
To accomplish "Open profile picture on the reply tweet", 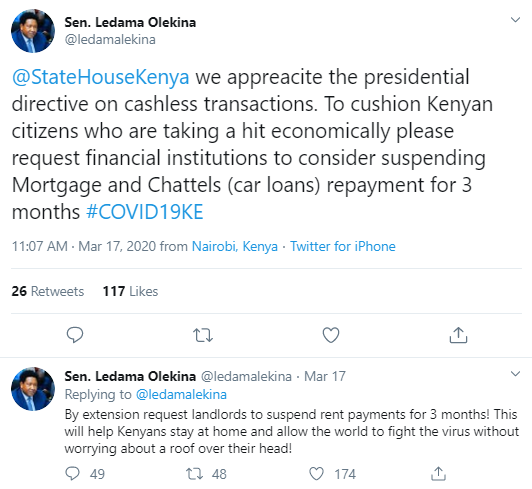I will (33, 389).
